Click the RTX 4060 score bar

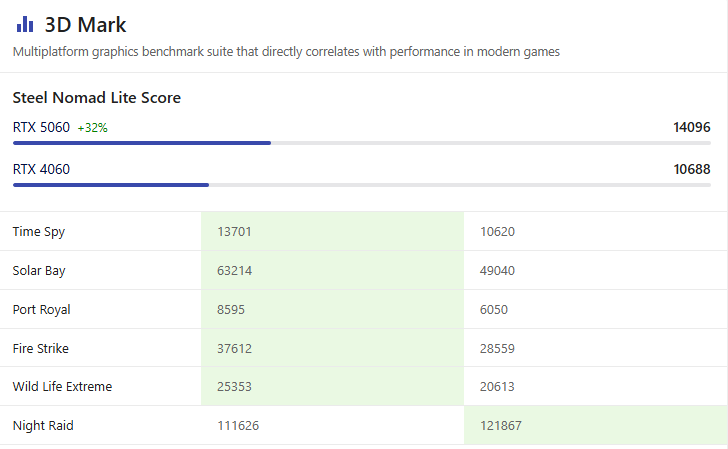point(110,185)
